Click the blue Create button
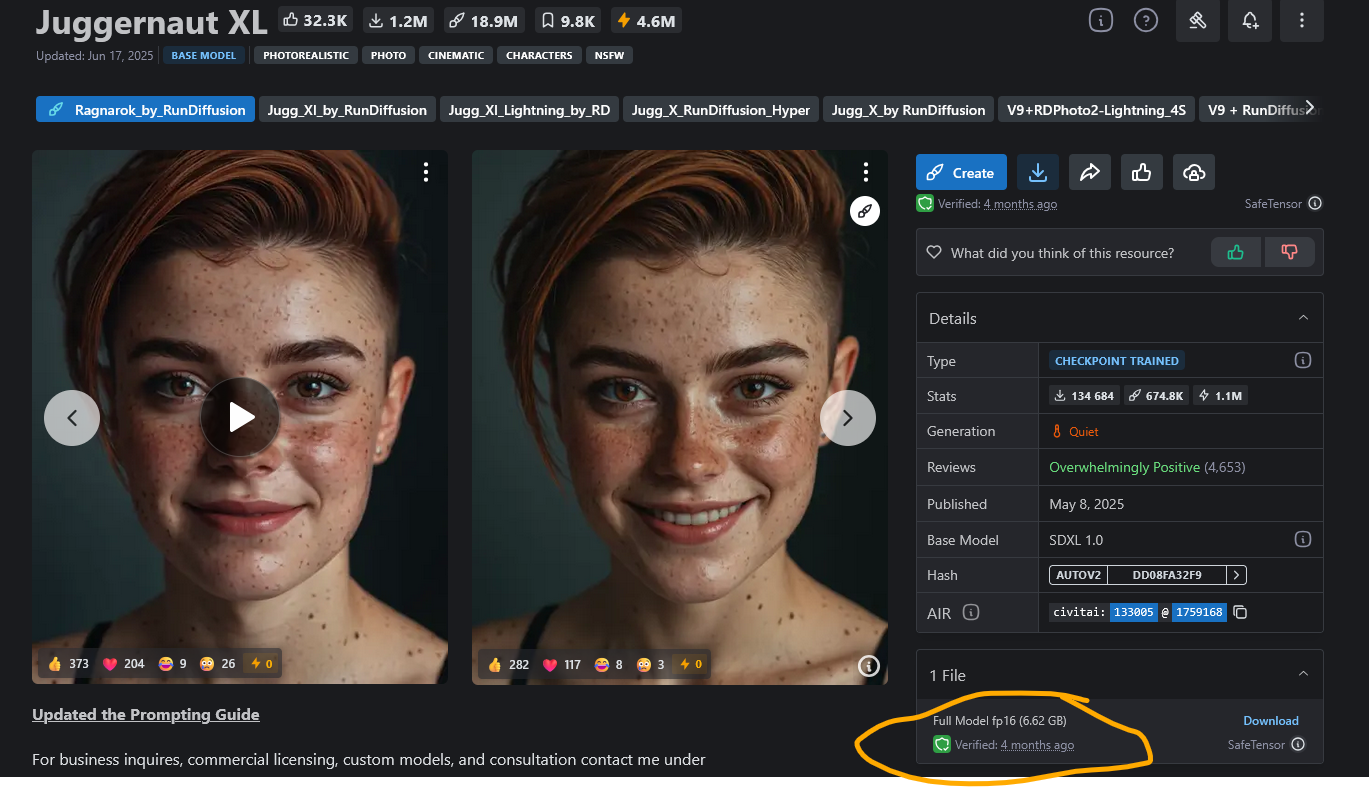Screen dimensions: 1369x787 (960, 173)
